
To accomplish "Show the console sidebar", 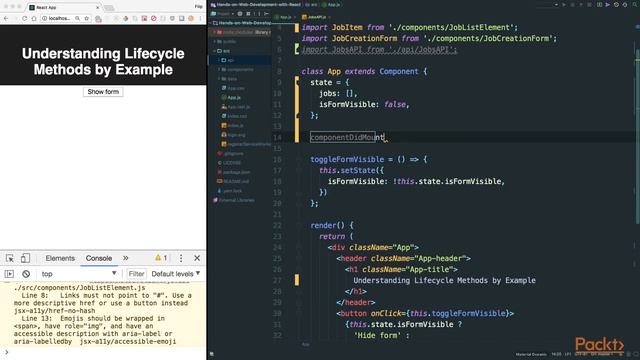I will tap(9, 274).
